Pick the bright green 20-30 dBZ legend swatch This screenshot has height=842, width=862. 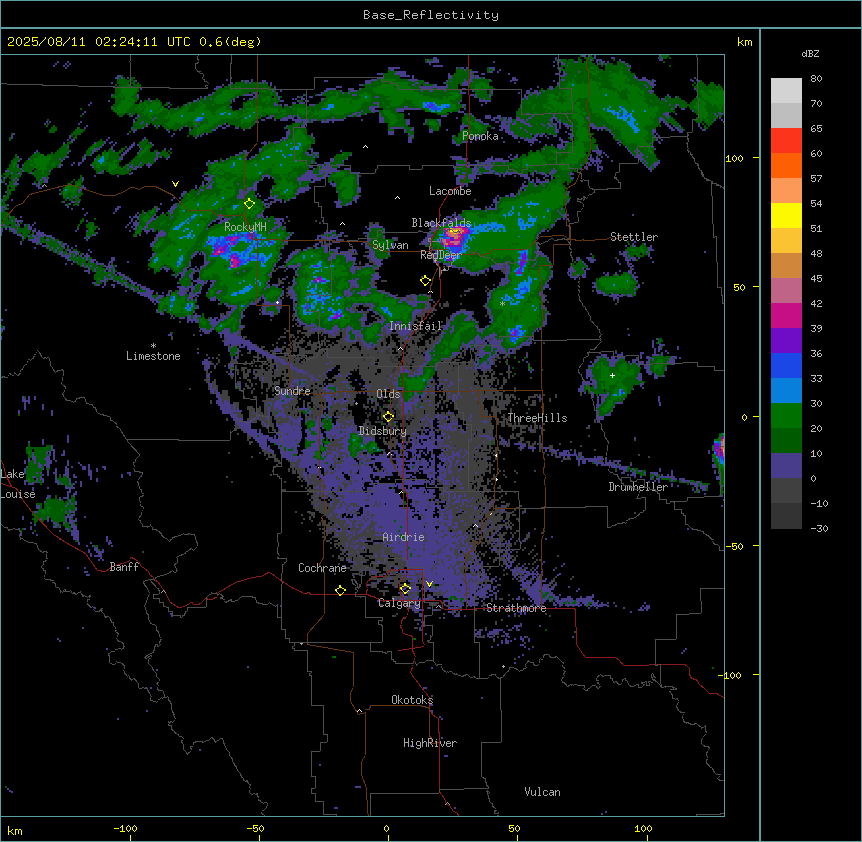pyautogui.click(x=786, y=416)
